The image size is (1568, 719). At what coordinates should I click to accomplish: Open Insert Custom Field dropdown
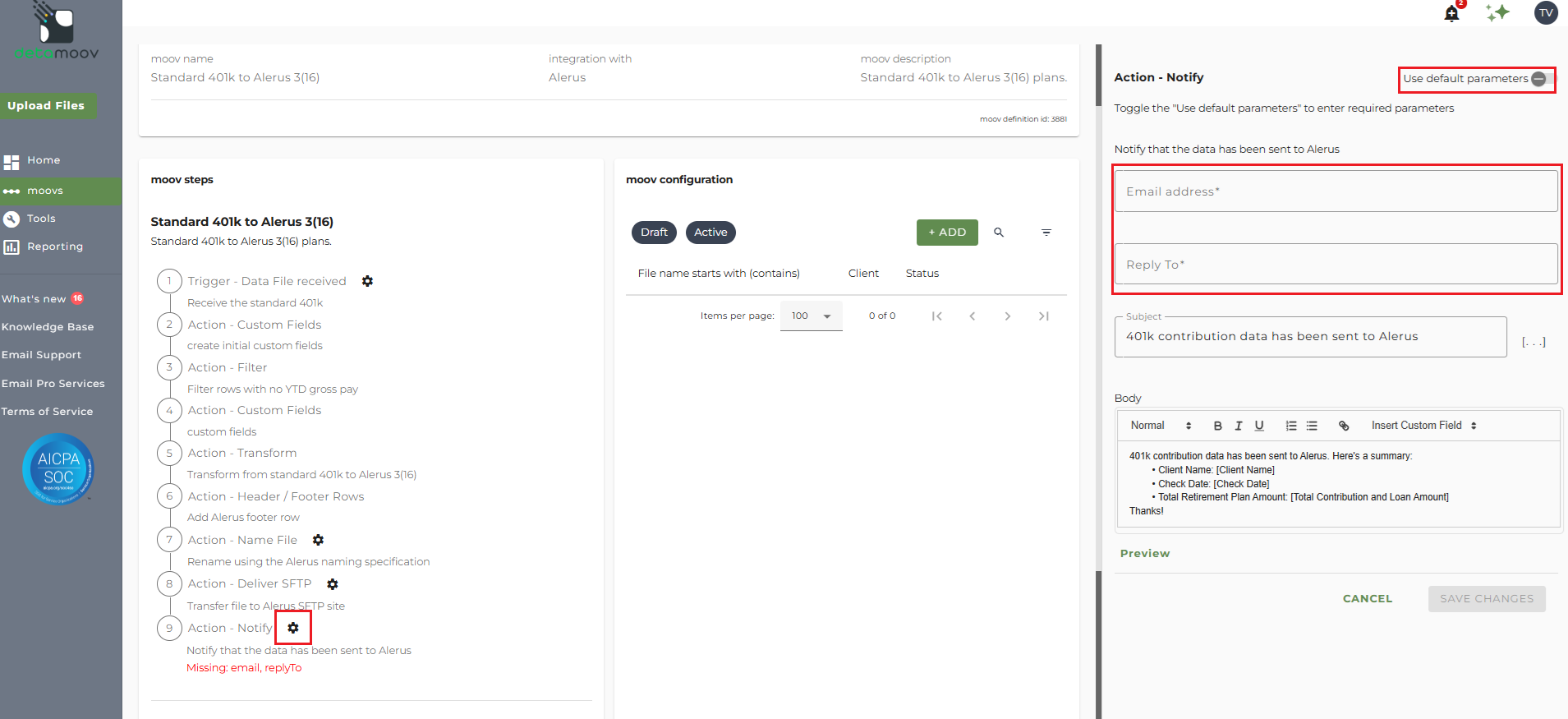tap(1424, 426)
